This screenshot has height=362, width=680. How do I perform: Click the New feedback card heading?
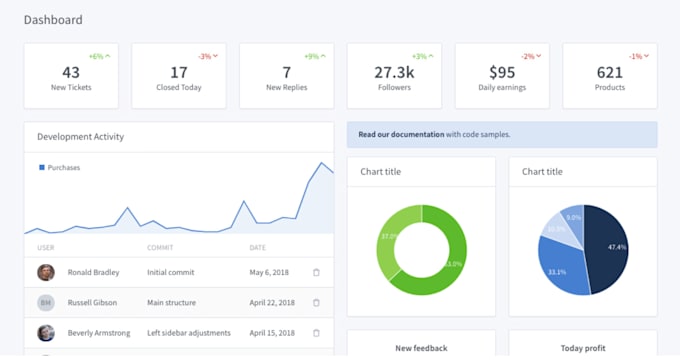coord(421,348)
